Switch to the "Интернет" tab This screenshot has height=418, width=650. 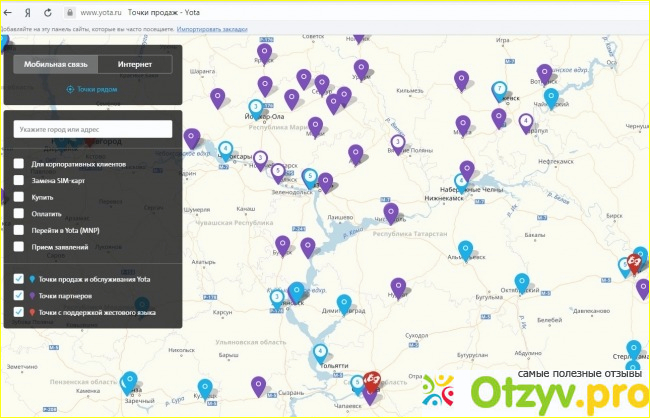click(x=135, y=64)
